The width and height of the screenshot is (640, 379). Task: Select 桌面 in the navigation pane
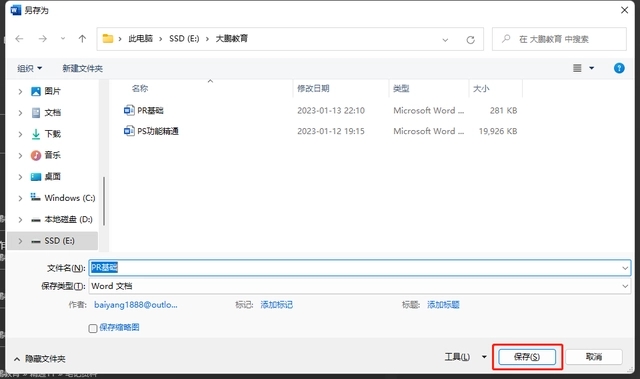[52, 176]
